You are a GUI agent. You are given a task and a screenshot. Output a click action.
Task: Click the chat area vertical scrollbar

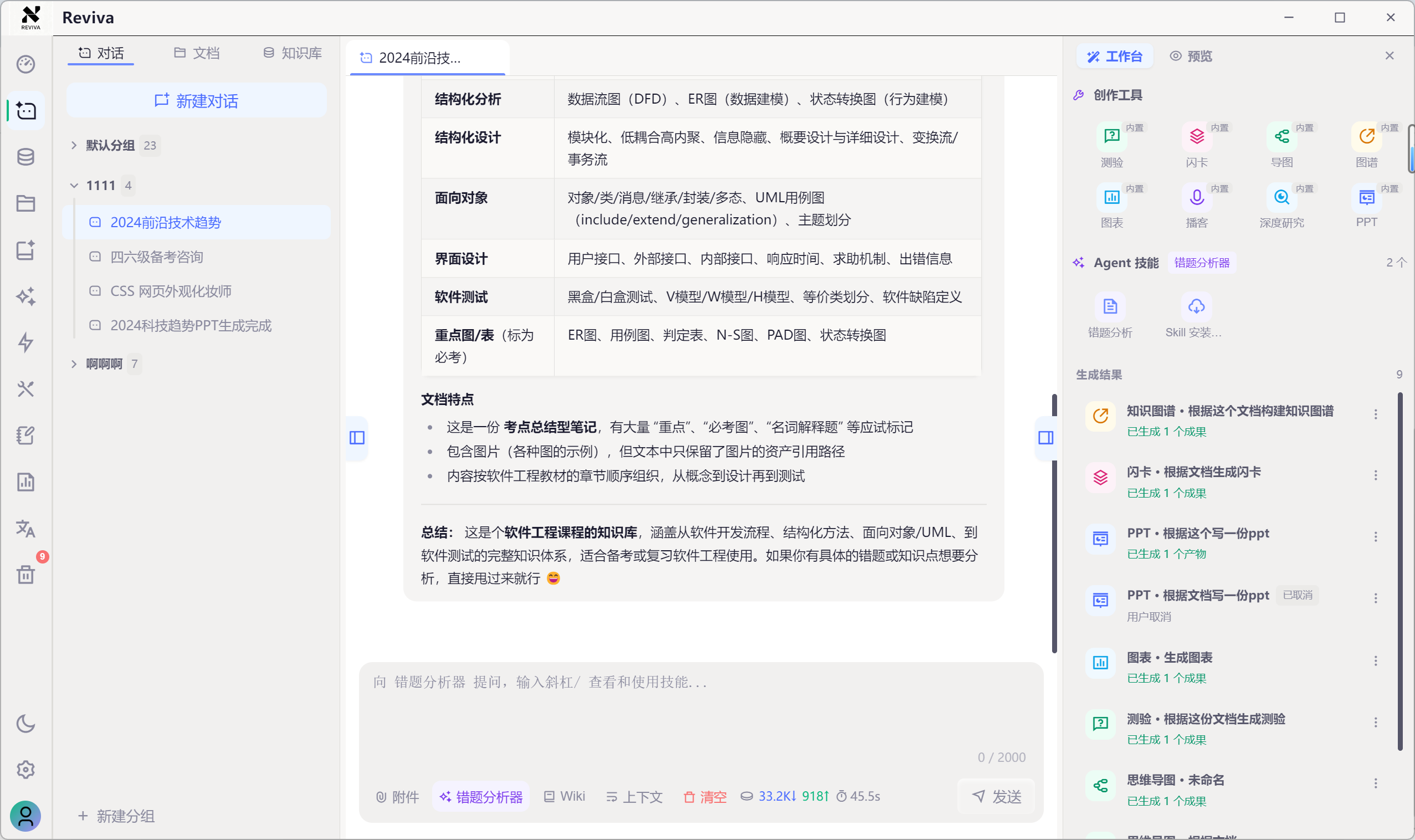click(x=1054, y=524)
